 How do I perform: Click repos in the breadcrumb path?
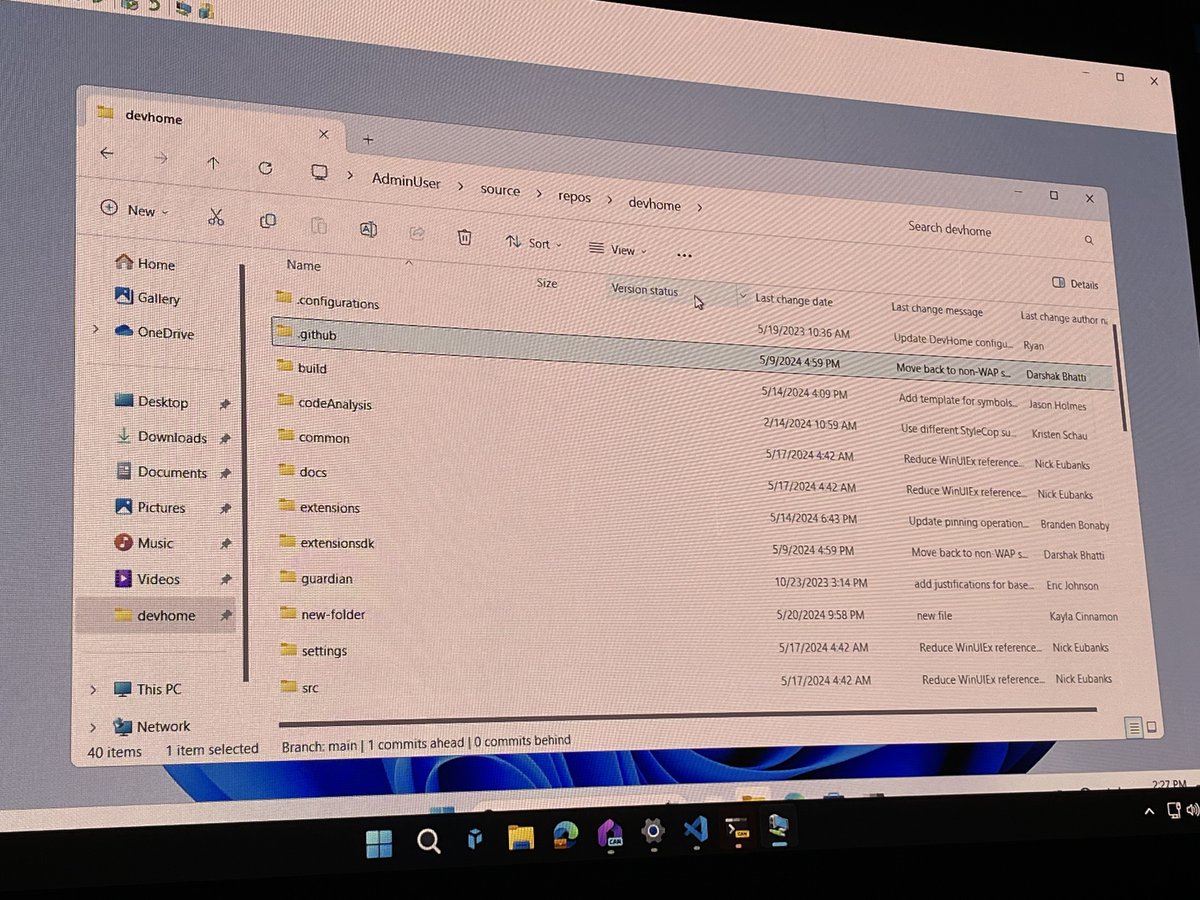(x=574, y=196)
